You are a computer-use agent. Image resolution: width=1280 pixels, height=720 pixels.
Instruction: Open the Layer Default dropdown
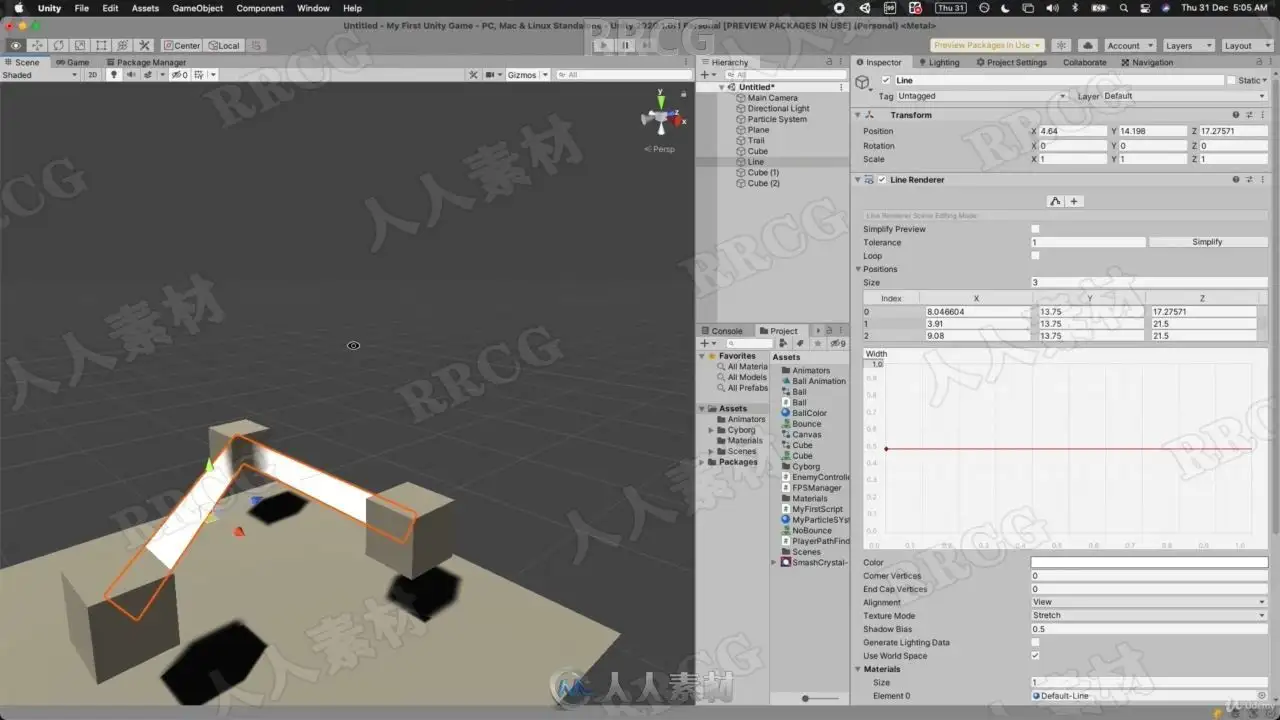tap(1185, 96)
